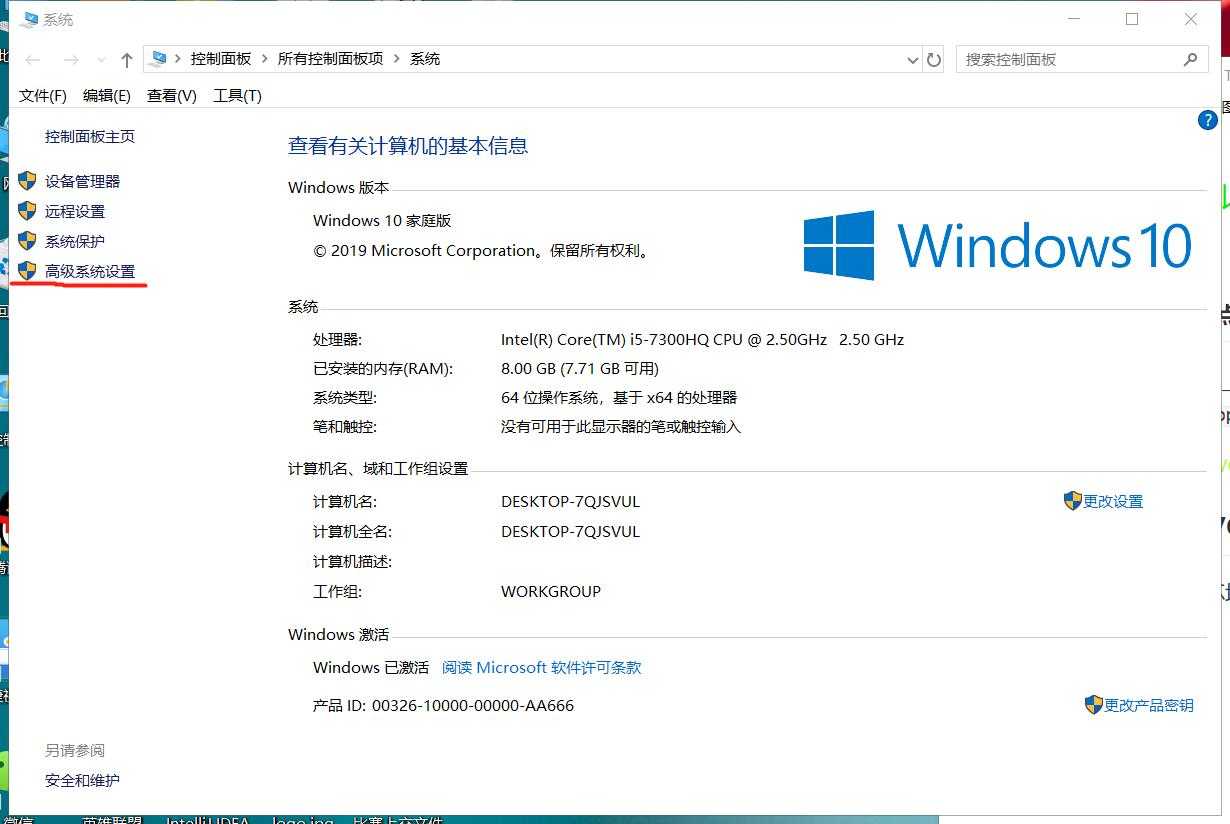Click the 64 位操作系统 system type text

pos(619,398)
